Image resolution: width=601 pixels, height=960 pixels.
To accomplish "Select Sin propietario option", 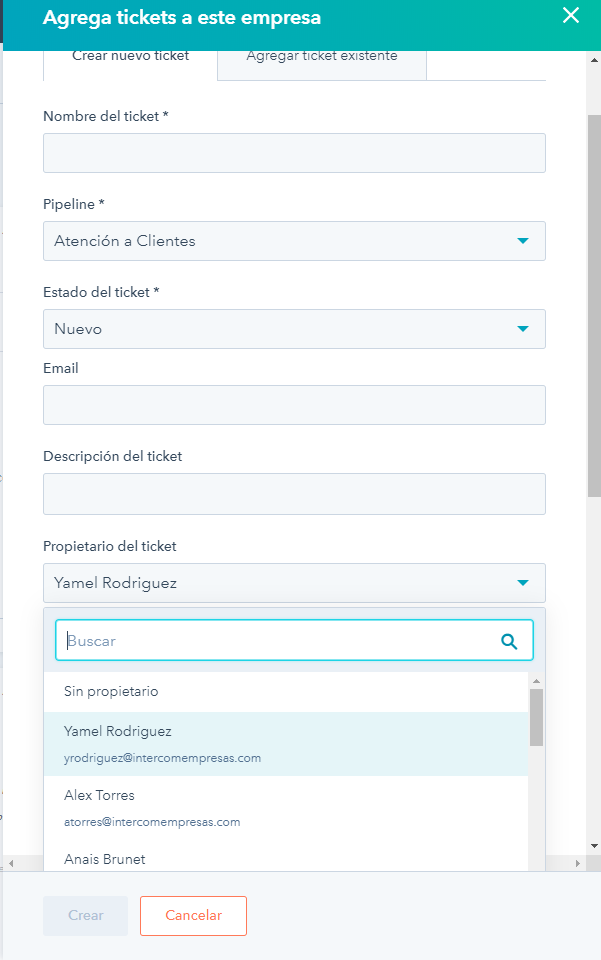I will click(x=111, y=692).
